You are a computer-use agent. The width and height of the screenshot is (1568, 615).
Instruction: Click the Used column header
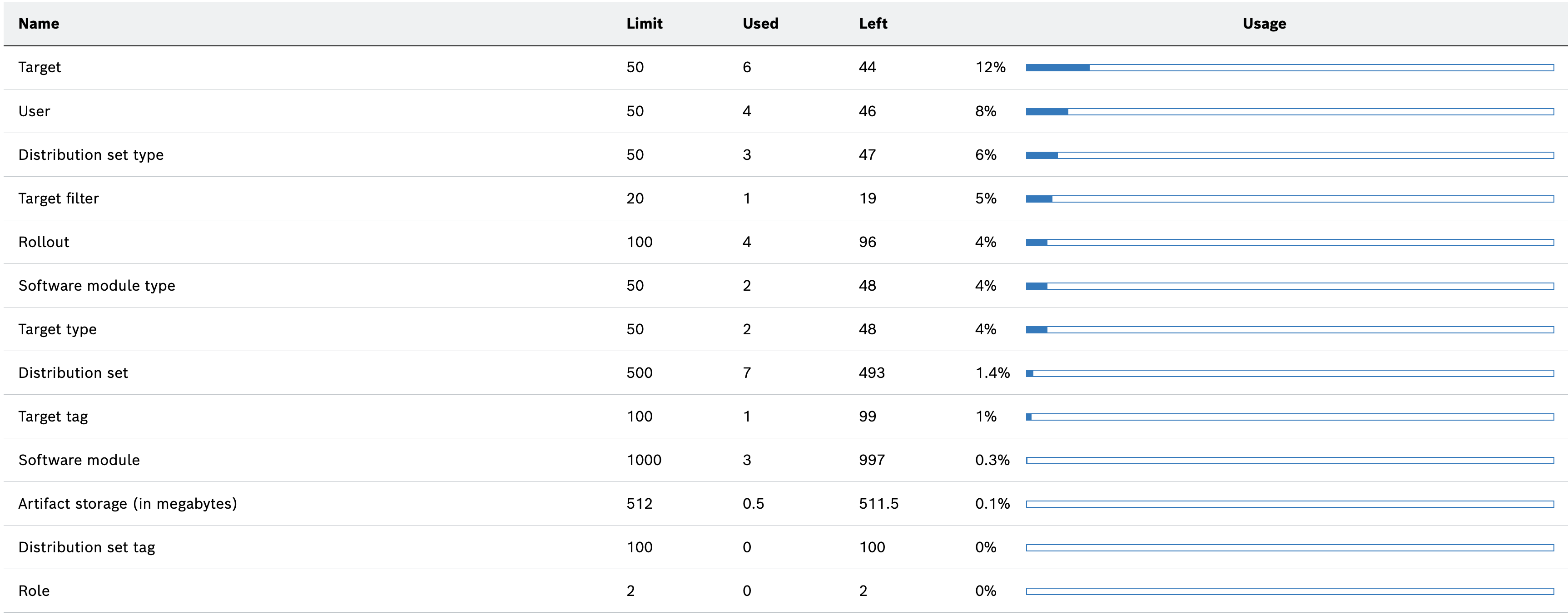pyautogui.click(x=760, y=24)
